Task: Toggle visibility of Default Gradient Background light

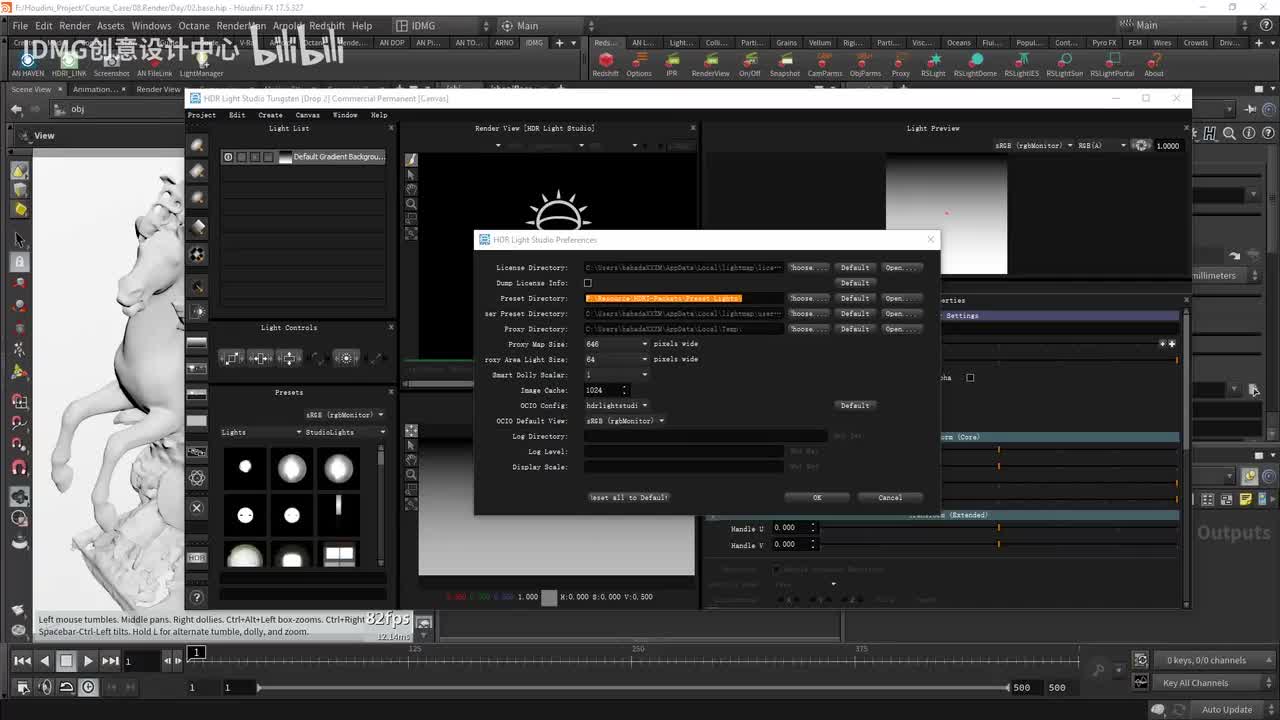Action: [228, 157]
